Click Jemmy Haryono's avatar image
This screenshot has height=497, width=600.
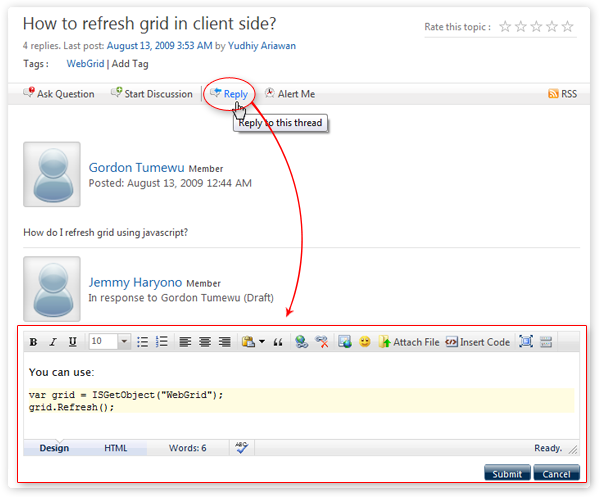pyautogui.click(x=52, y=289)
